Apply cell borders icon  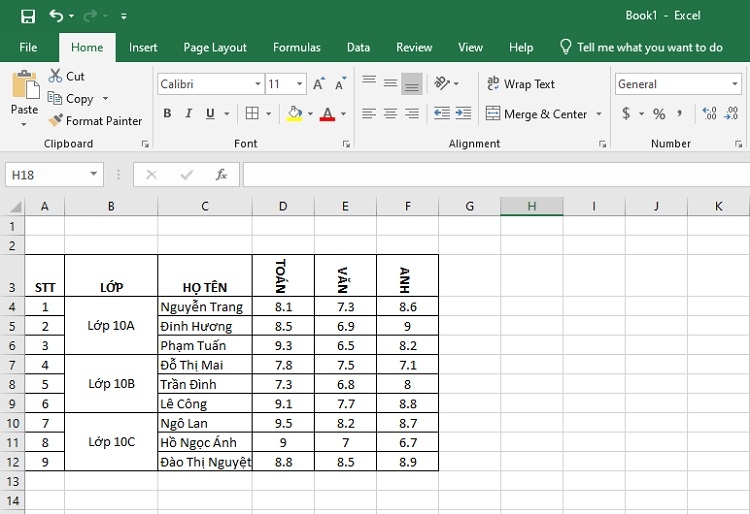(252, 113)
